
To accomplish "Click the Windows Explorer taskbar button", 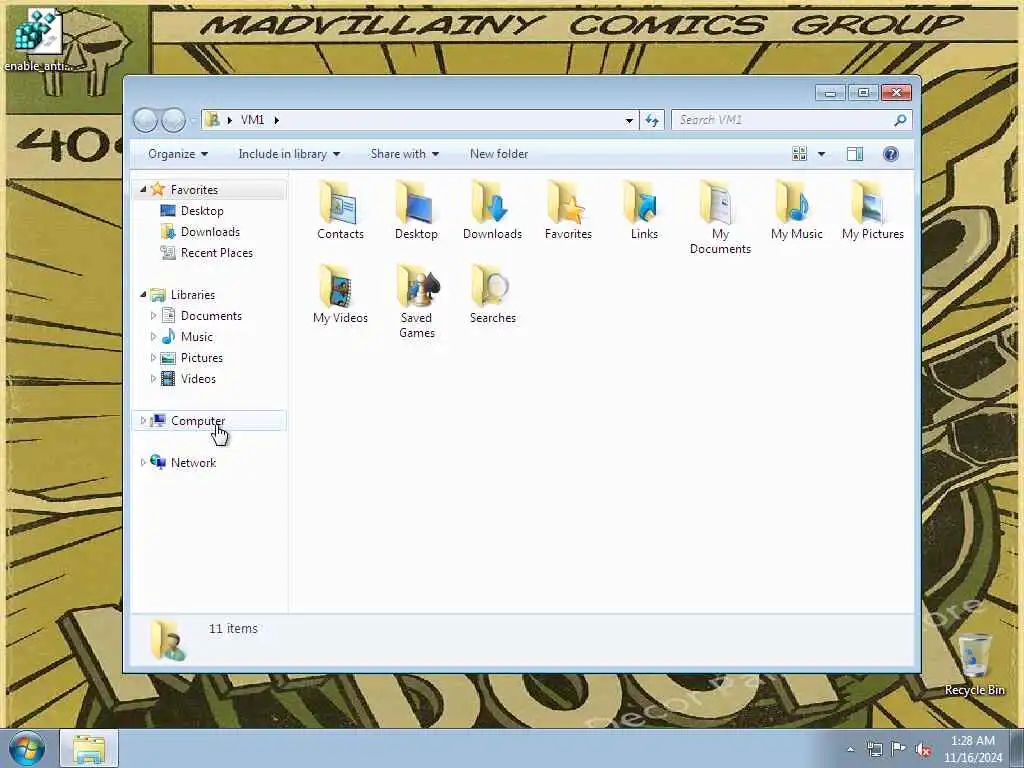I will [89, 748].
